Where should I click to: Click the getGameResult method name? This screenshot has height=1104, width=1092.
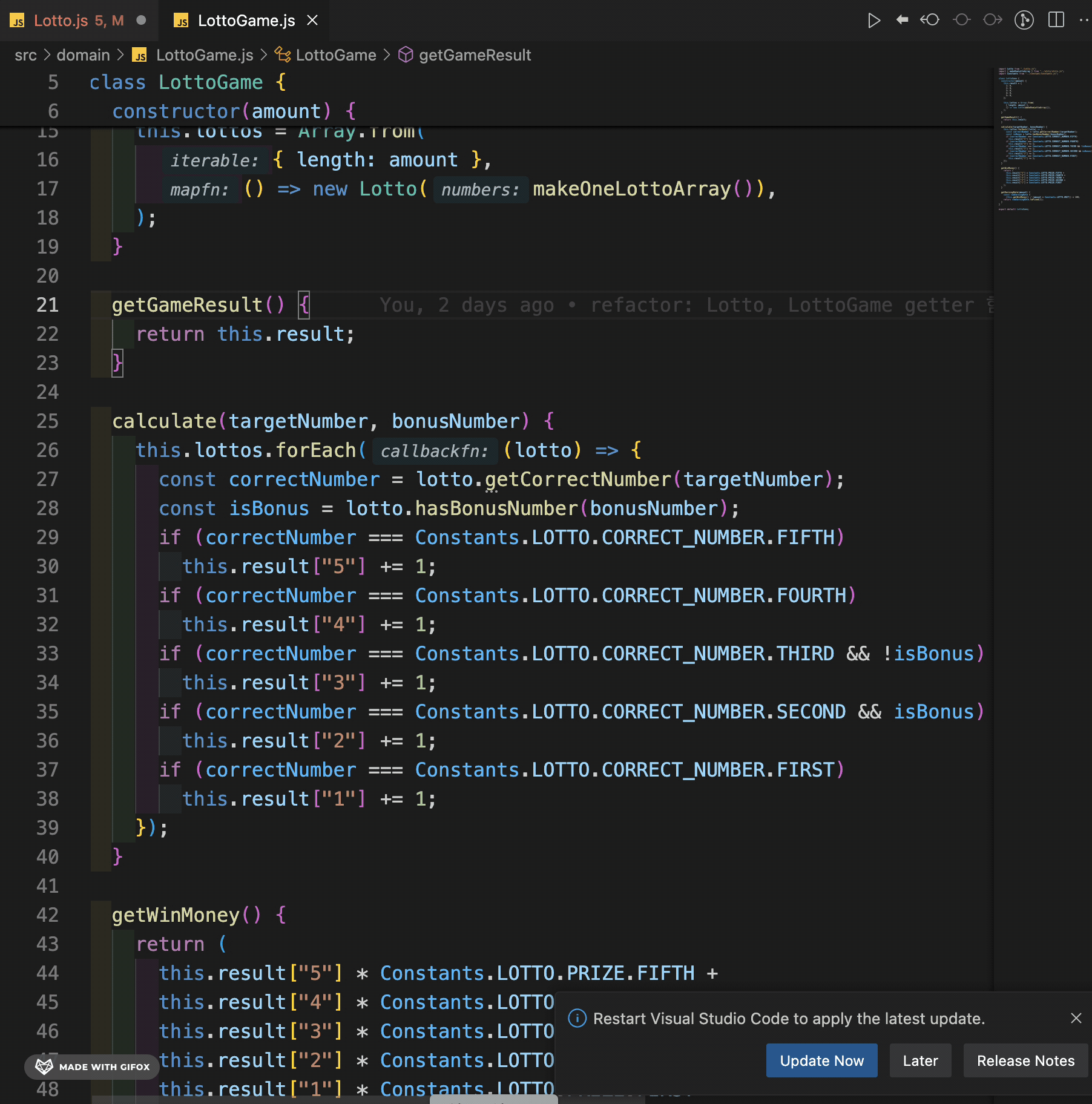click(187, 305)
